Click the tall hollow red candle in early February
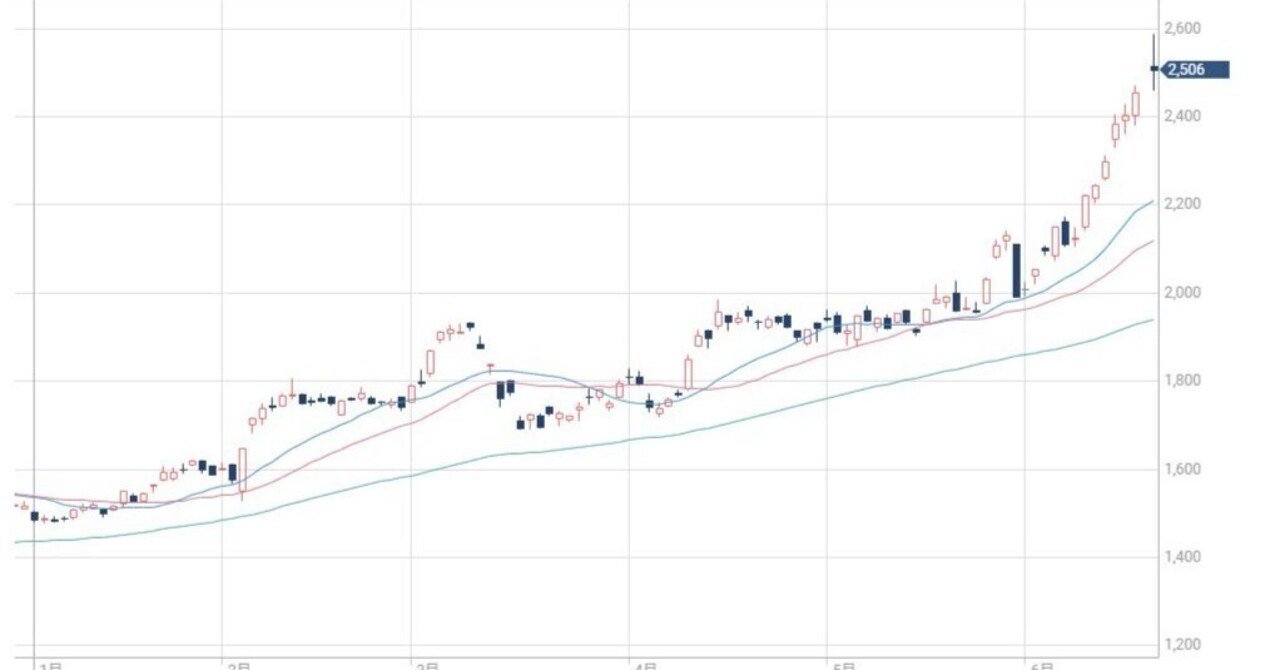This screenshot has height=670, width=1280. (x=242, y=468)
